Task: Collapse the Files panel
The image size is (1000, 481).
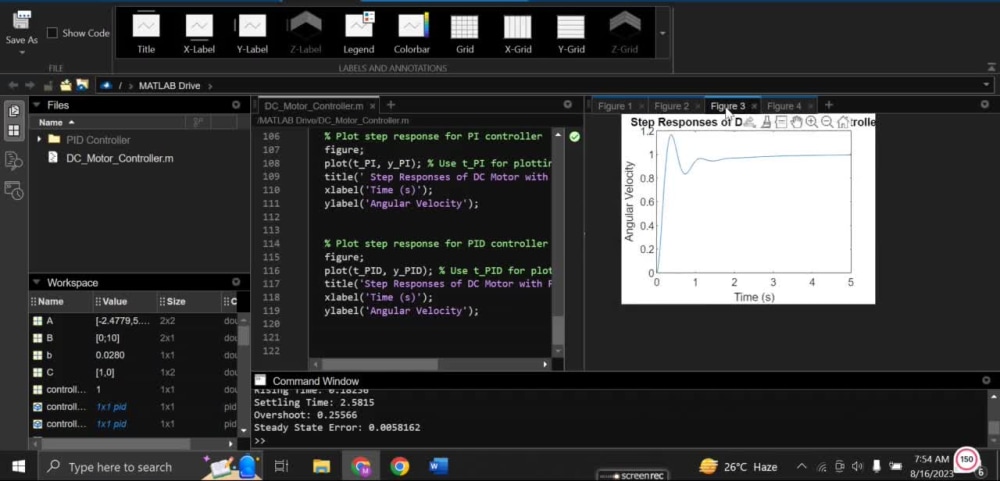Action: (x=36, y=105)
